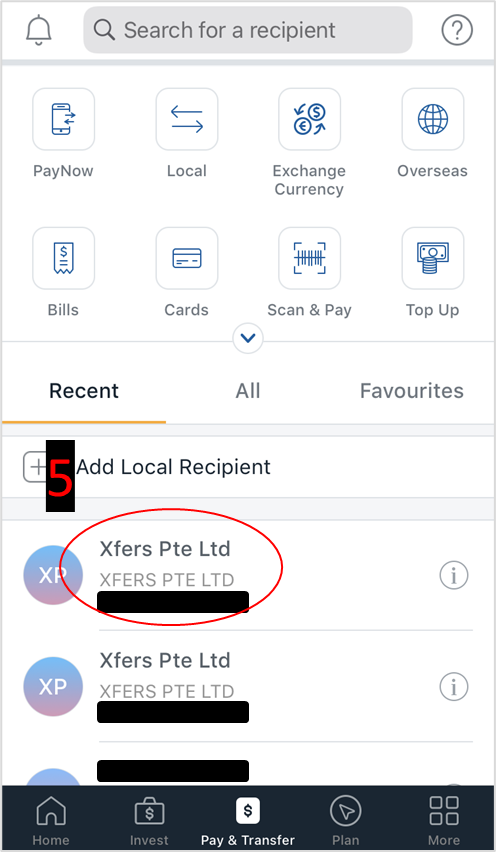The height and width of the screenshot is (852, 496).
Task: Open the Bills payment icon
Action: [x=64, y=258]
